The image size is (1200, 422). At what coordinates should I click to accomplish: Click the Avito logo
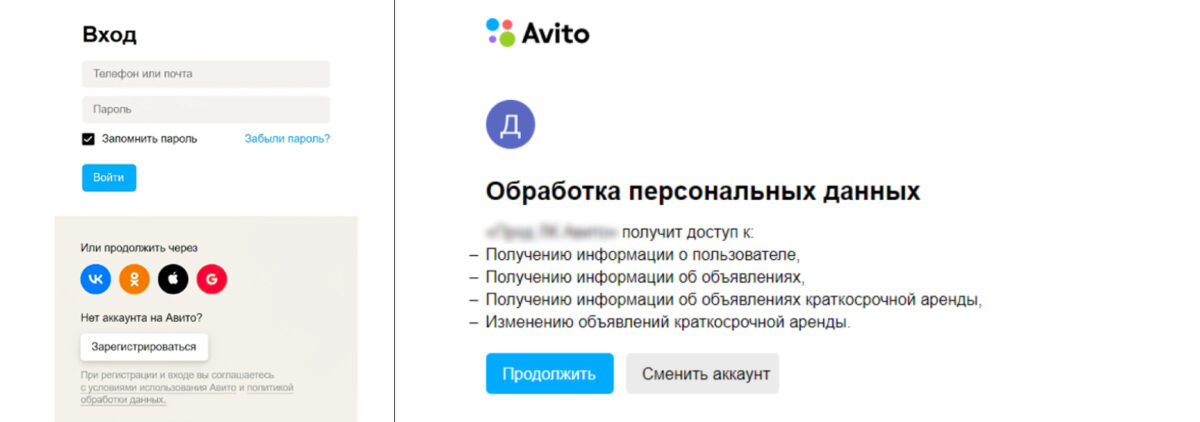click(x=538, y=33)
